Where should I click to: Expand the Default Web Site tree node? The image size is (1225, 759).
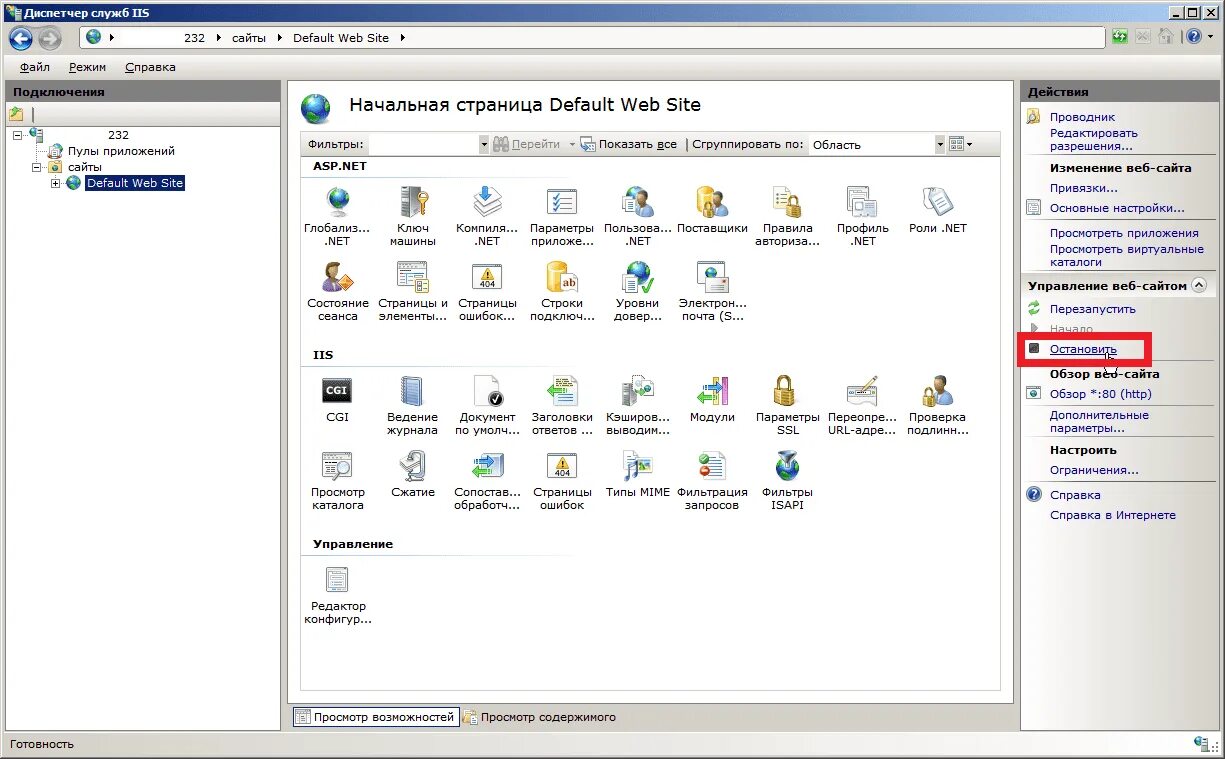pyautogui.click(x=56, y=183)
